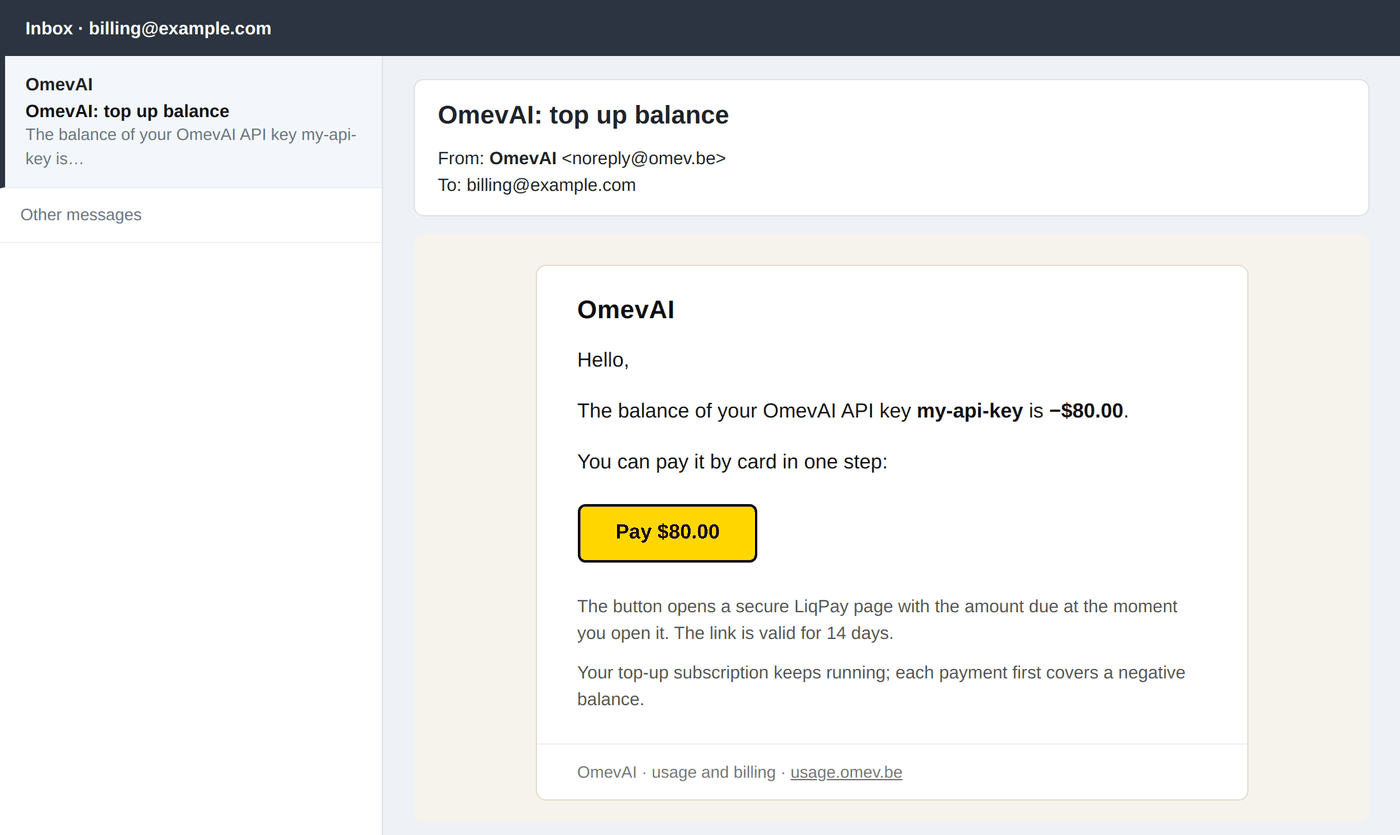The image size is (1400, 835).
Task: Click the bold my-api-key name in the email
Action: point(970,411)
